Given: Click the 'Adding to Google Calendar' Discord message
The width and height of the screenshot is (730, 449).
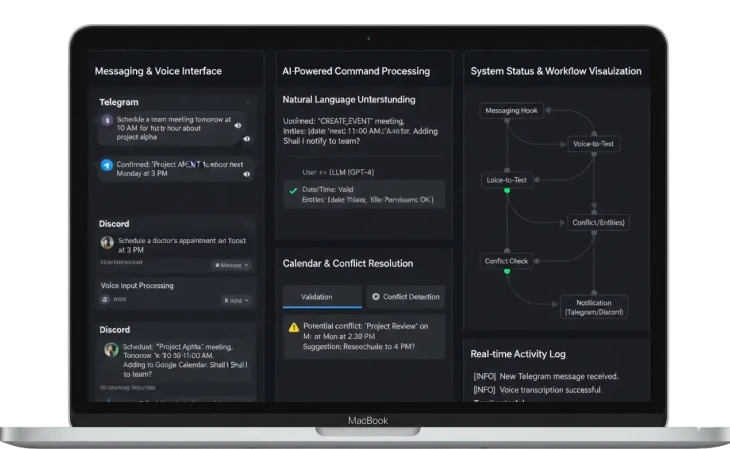Looking at the screenshot, I should (x=185, y=361).
